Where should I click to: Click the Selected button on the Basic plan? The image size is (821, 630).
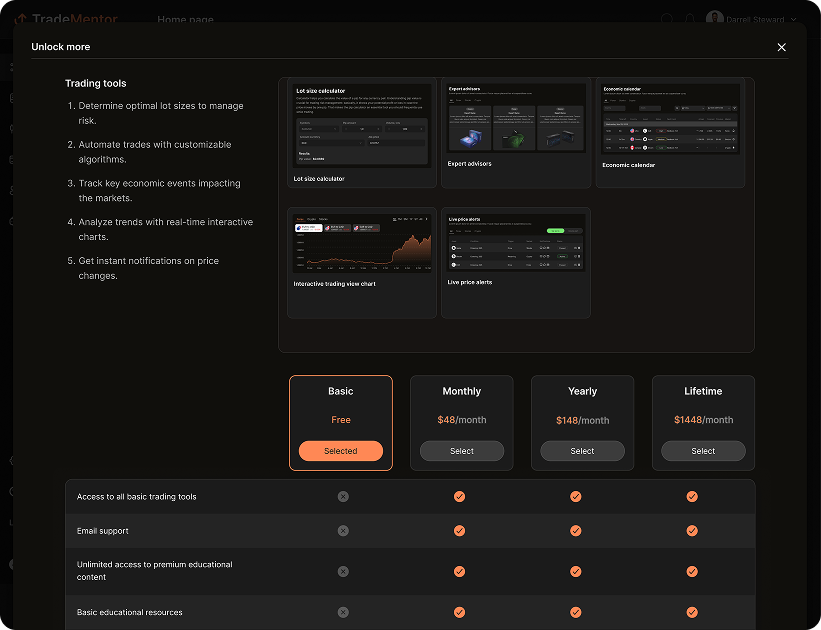341,451
